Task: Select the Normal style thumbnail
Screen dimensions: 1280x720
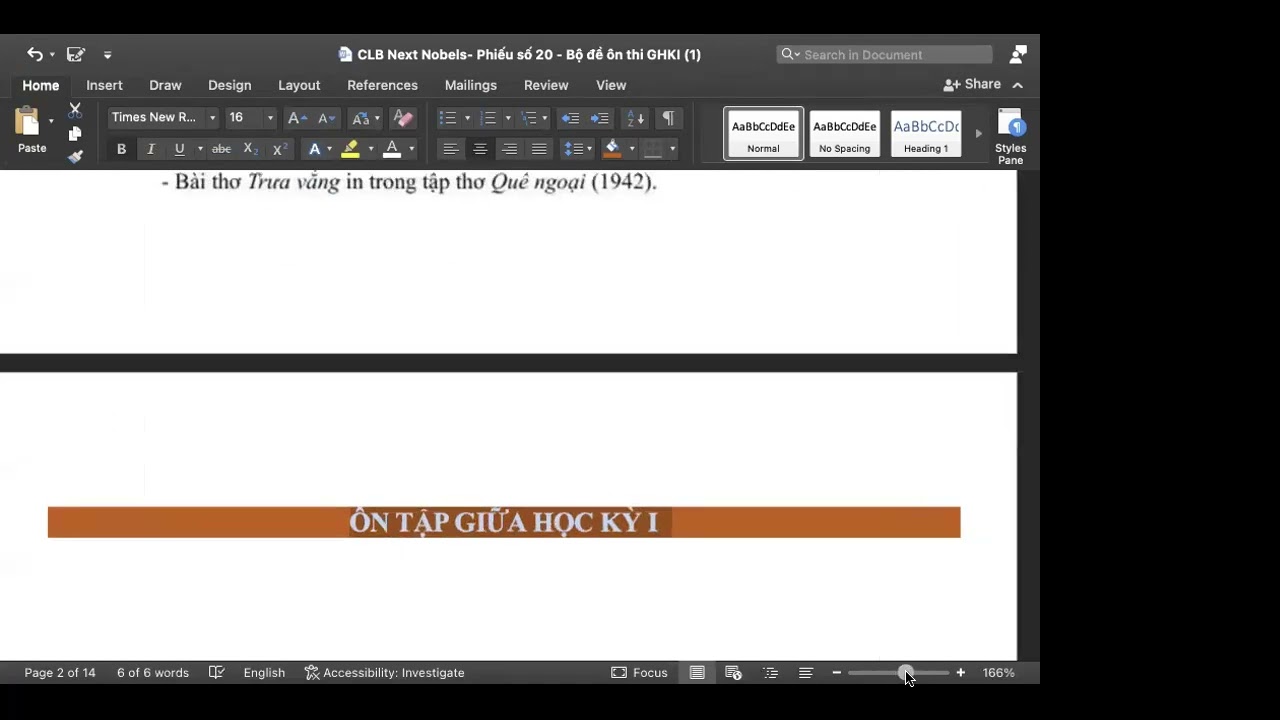Action: point(763,133)
